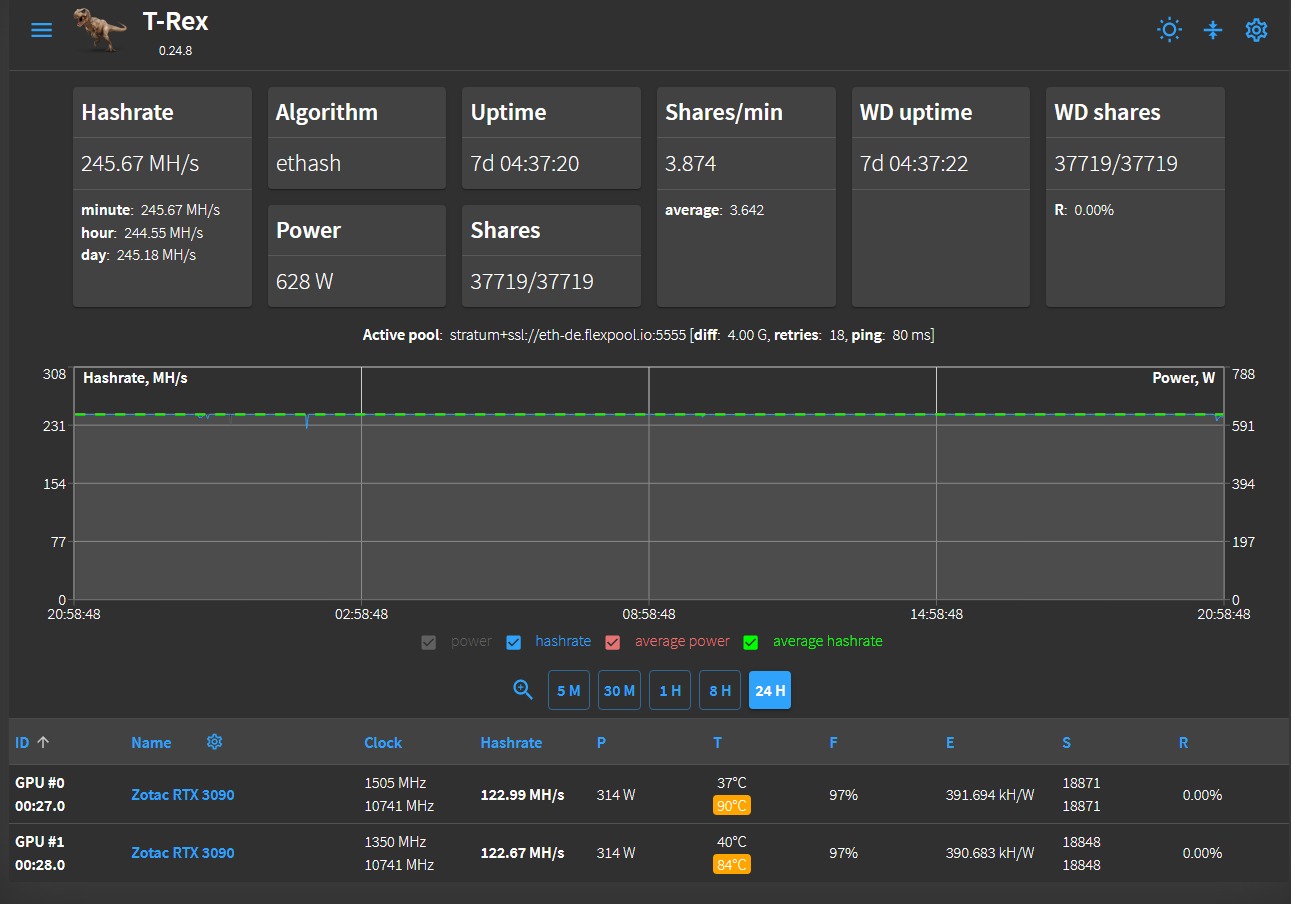Click the 84°C memory temperature badge
This screenshot has width=1291, height=904.
(x=731, y=864)
